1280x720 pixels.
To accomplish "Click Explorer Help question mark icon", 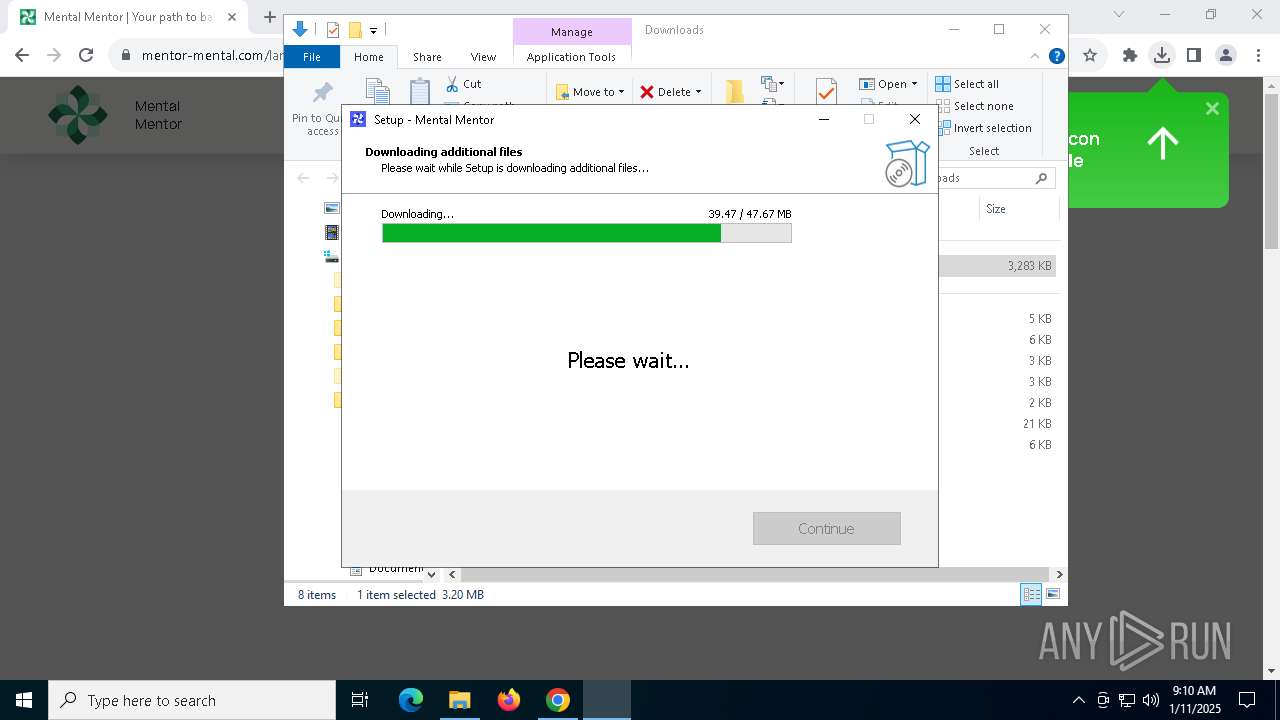I will tap(1056, 56).
